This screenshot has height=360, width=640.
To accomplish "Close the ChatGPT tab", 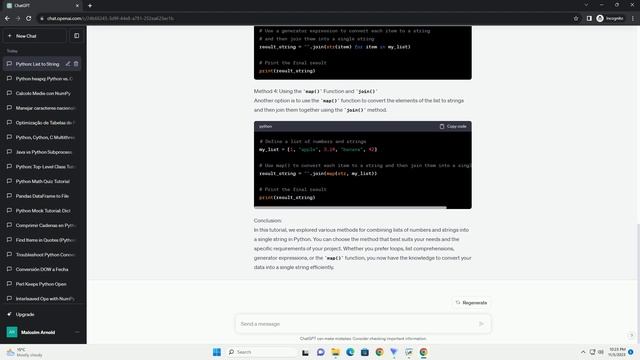I will [77, 6].
